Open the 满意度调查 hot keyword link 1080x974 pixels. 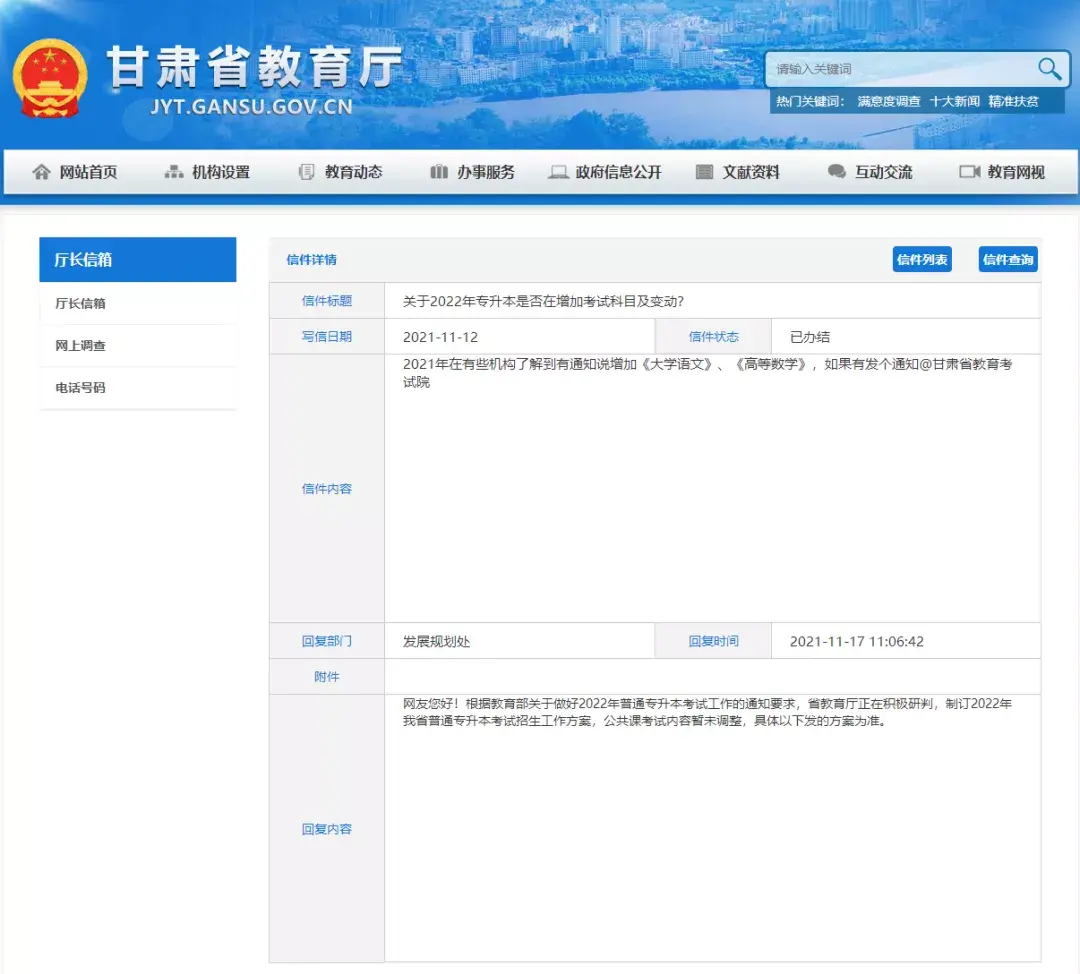pos(885,101)
